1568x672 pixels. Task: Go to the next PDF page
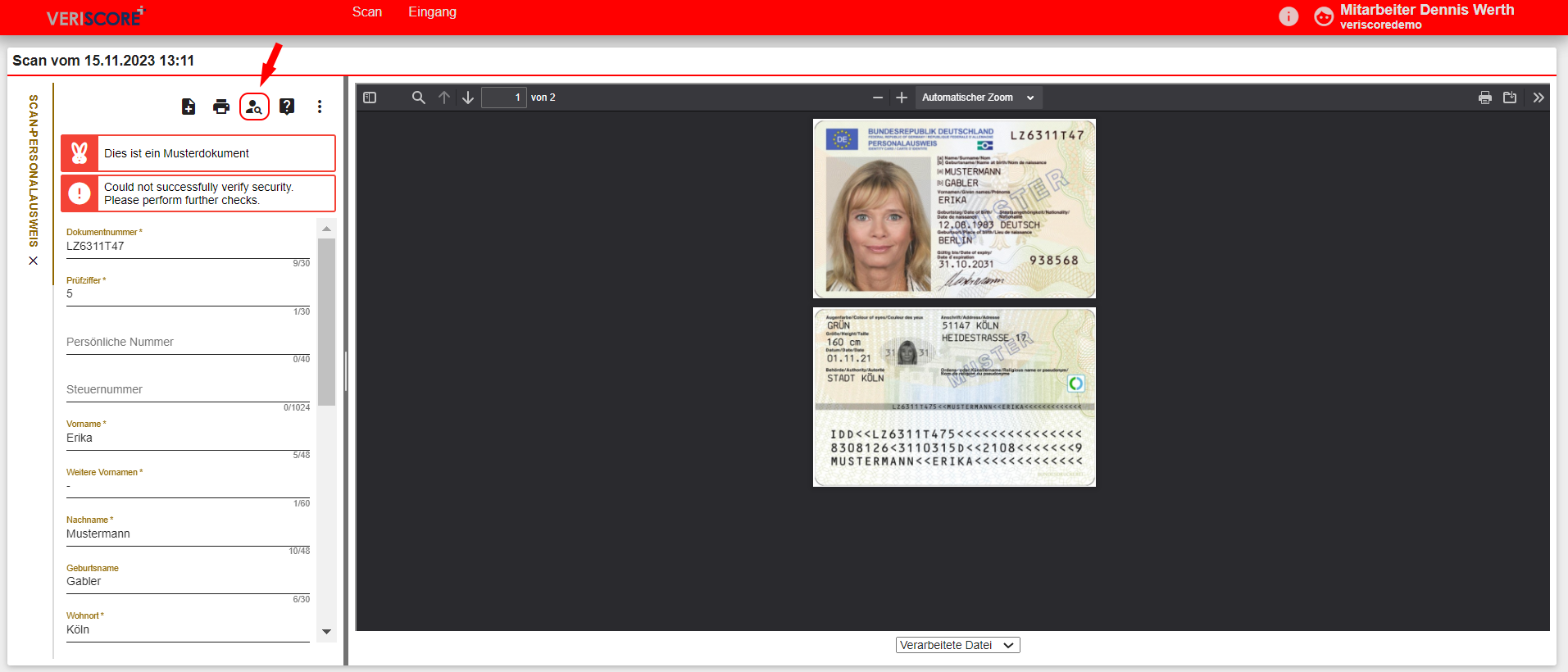click(468, 98)
